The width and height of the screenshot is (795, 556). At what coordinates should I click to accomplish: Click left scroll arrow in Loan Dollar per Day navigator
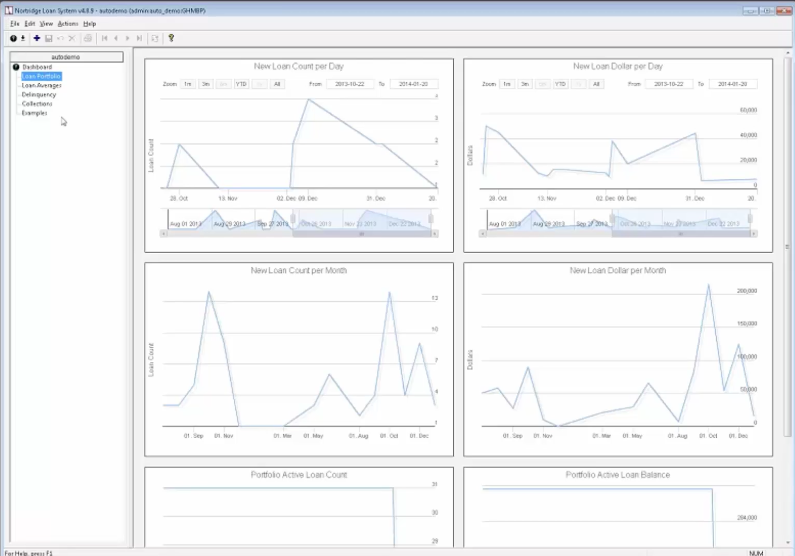[483, 234]
